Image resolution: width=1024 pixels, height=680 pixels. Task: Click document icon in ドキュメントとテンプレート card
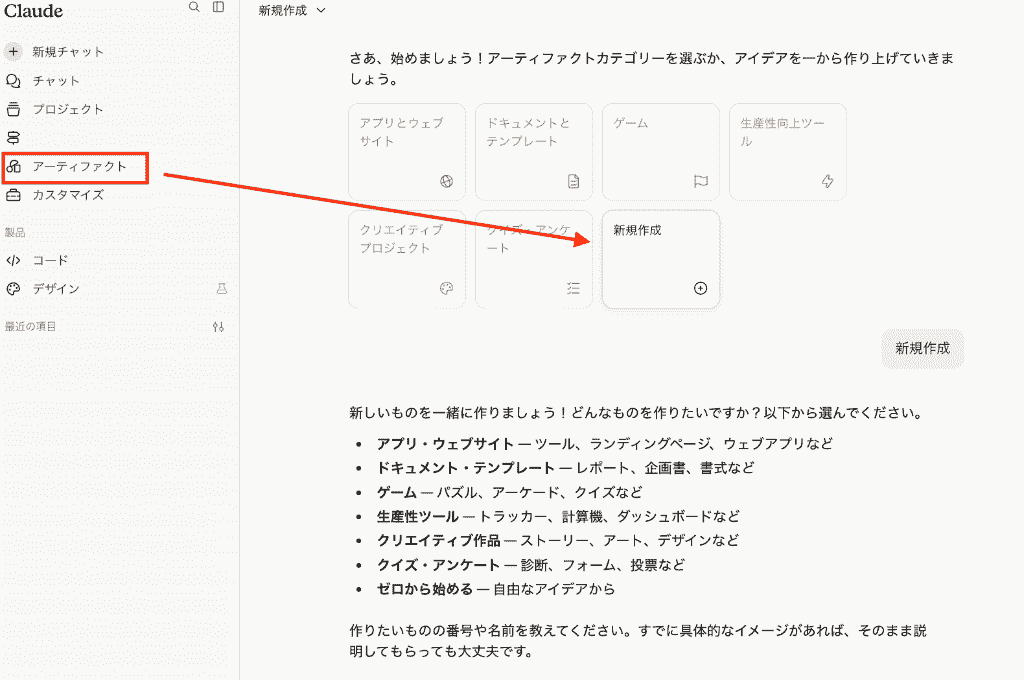point(573,182)
